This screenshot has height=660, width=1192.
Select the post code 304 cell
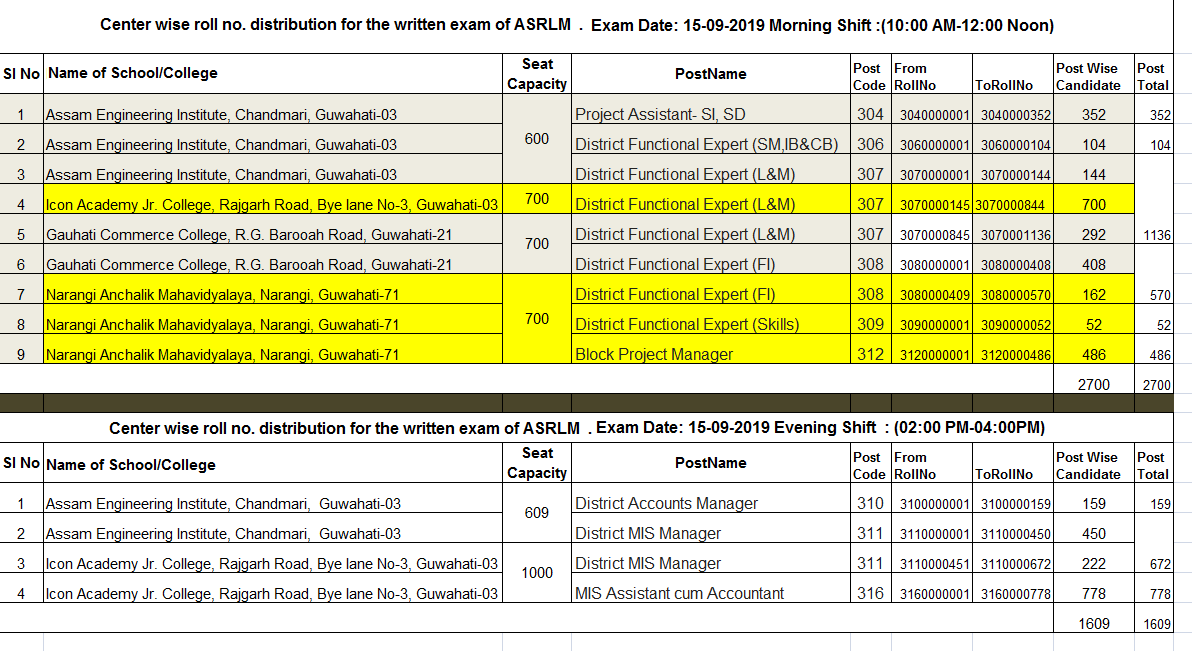coord(870,109)
